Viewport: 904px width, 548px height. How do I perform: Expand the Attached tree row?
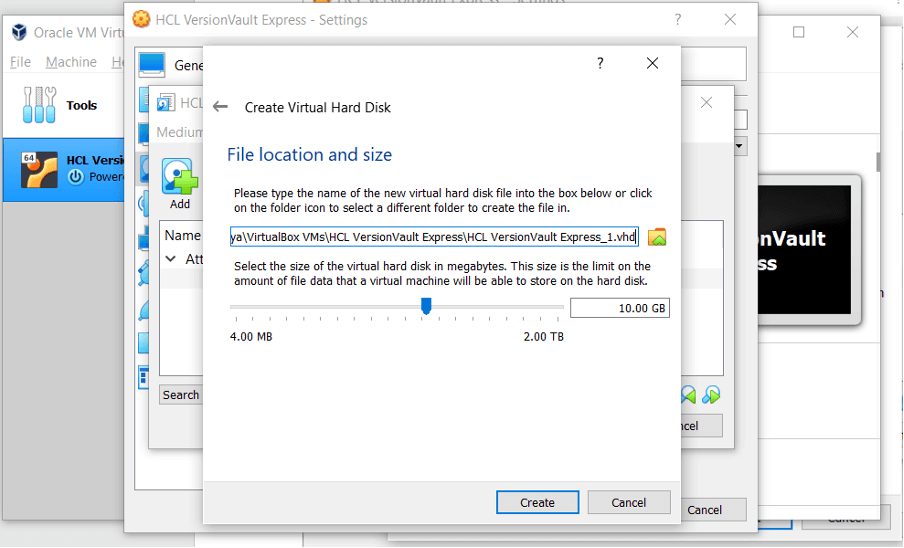point(171,259)
